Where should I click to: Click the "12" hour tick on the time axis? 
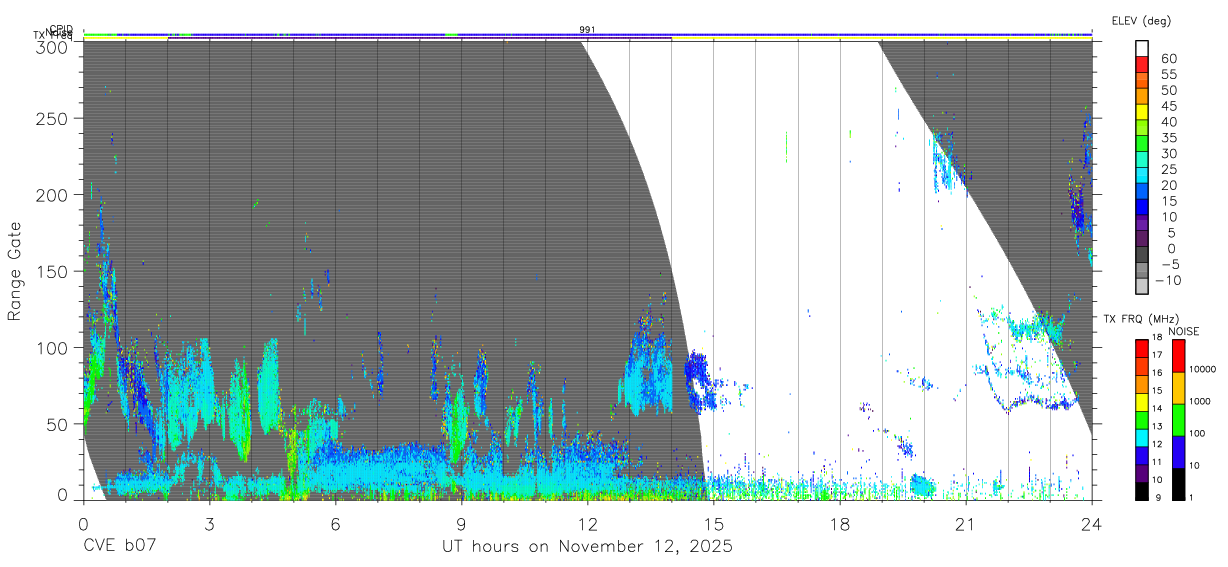point(587,524)
